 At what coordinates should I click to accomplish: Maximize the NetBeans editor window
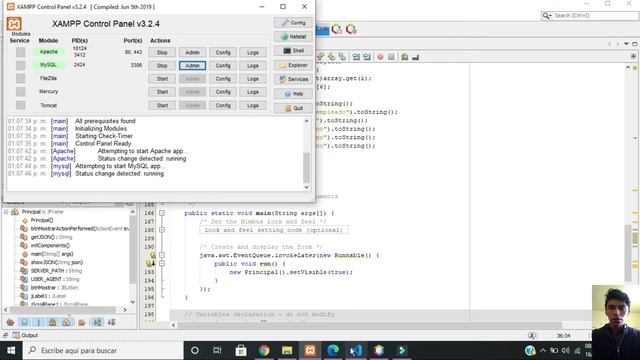tap(635, 44)
